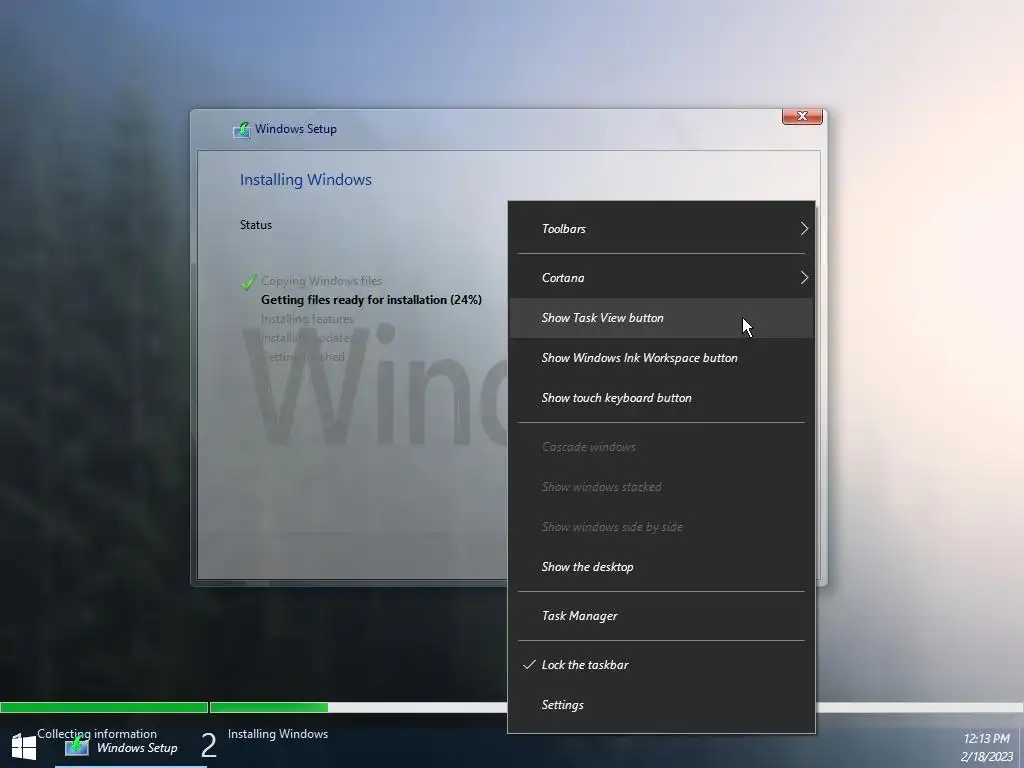
Task: Click the Installing features status line
Action: click(x=307, y=319)
